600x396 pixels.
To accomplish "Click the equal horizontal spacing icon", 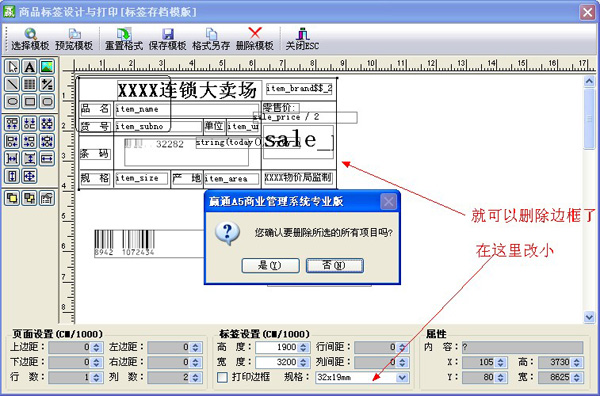I will click(x=12, y=158).
